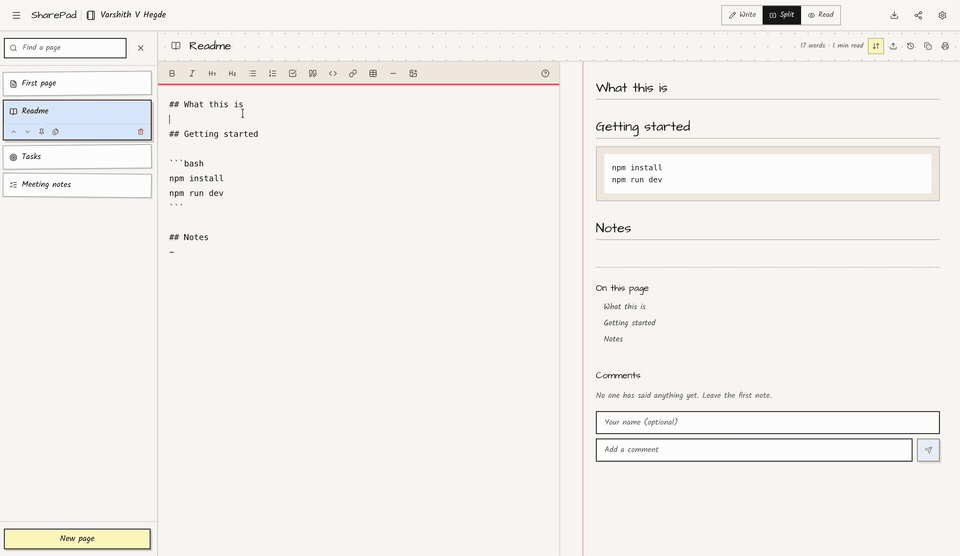
Task: Toggle bold formatting in editor toolbar
Action: [x=172, y=73]
